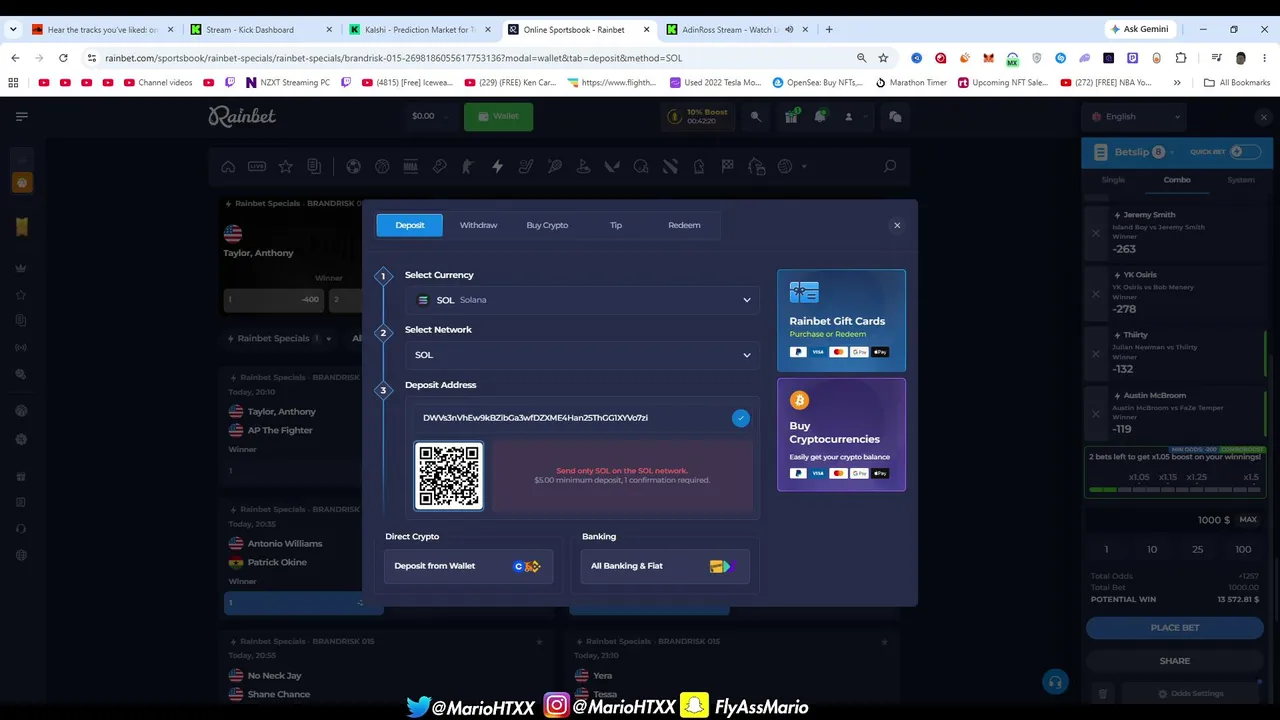Click the green Wallet button
Viewport: 1280px width, 720px height.
pyautogui.click(x=498, y=116)
